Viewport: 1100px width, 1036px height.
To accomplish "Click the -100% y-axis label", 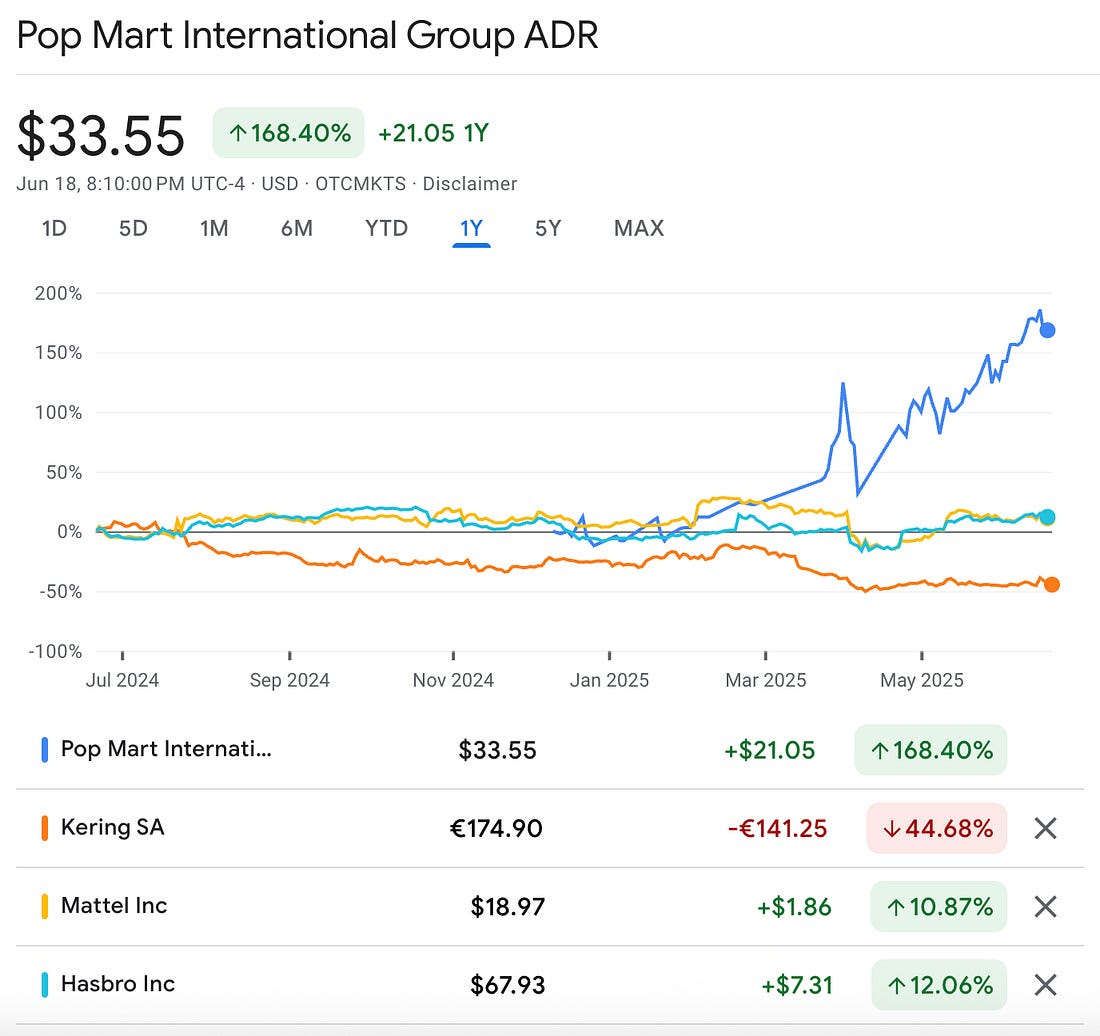I will (55, 652).
